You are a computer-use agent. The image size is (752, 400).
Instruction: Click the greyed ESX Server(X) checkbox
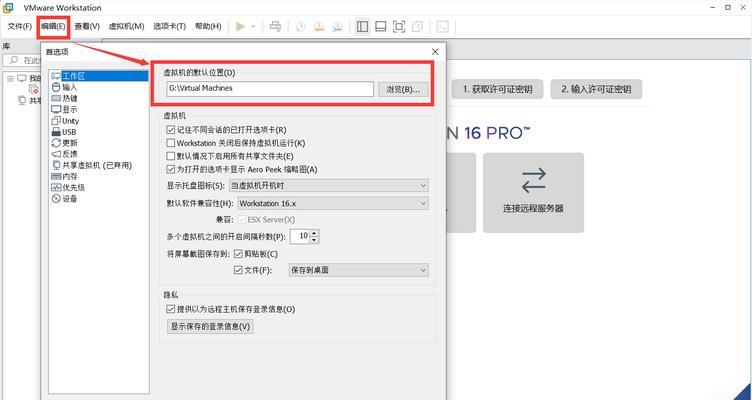[x=242, y=220]
